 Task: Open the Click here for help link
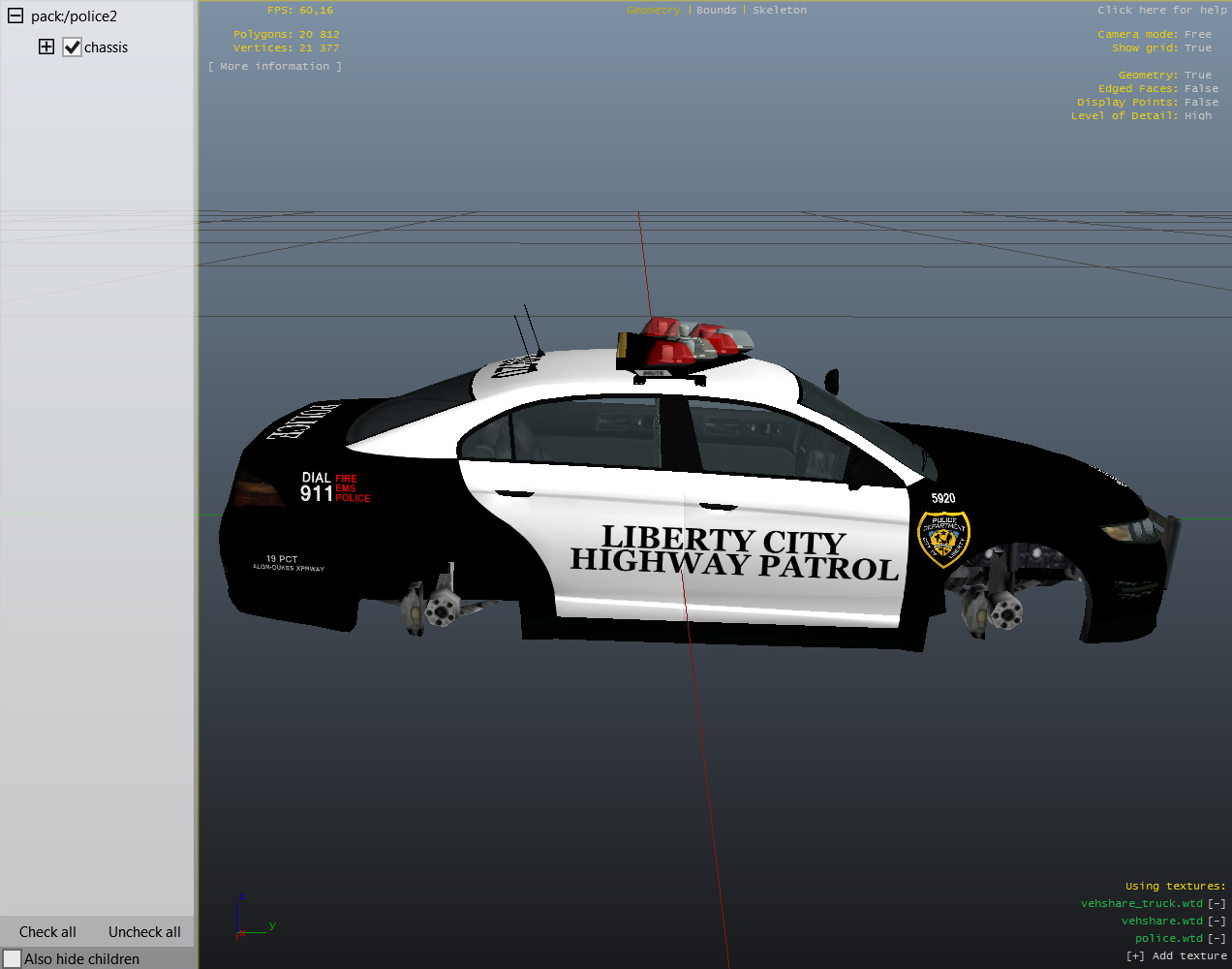pyautogui.click(x=1161, y=10)
